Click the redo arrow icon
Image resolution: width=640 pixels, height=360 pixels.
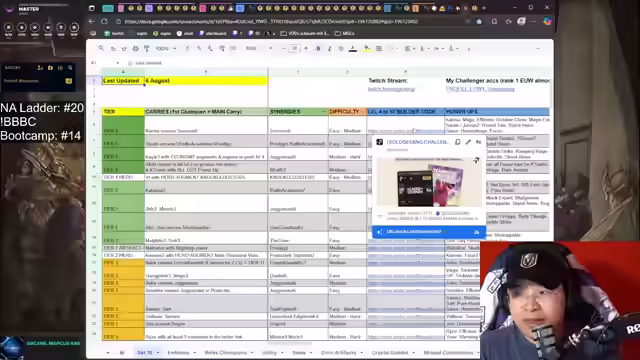[124, 49]
